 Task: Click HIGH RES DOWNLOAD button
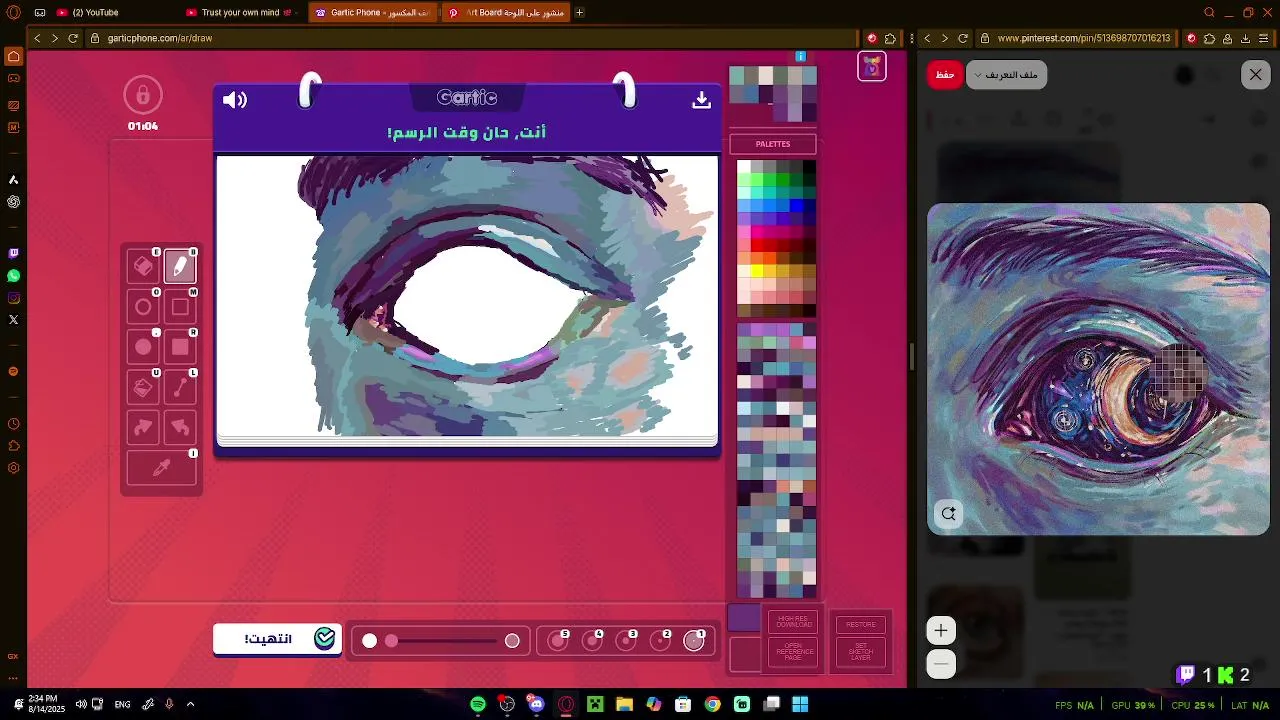click(x=793, y=623)
